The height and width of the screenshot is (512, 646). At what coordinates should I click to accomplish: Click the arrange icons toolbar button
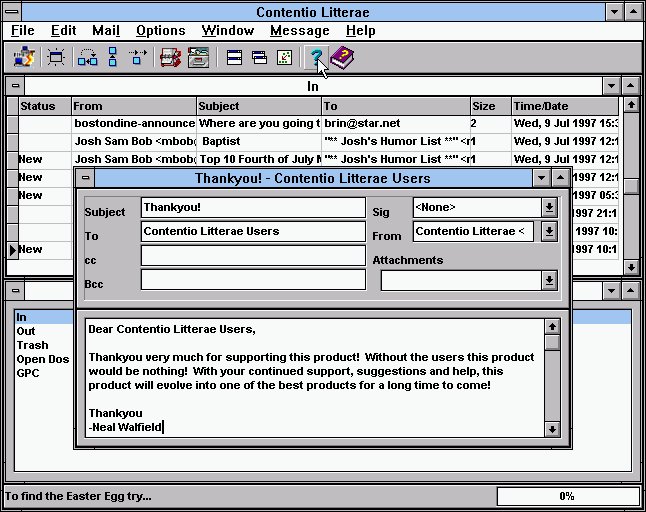284,57
